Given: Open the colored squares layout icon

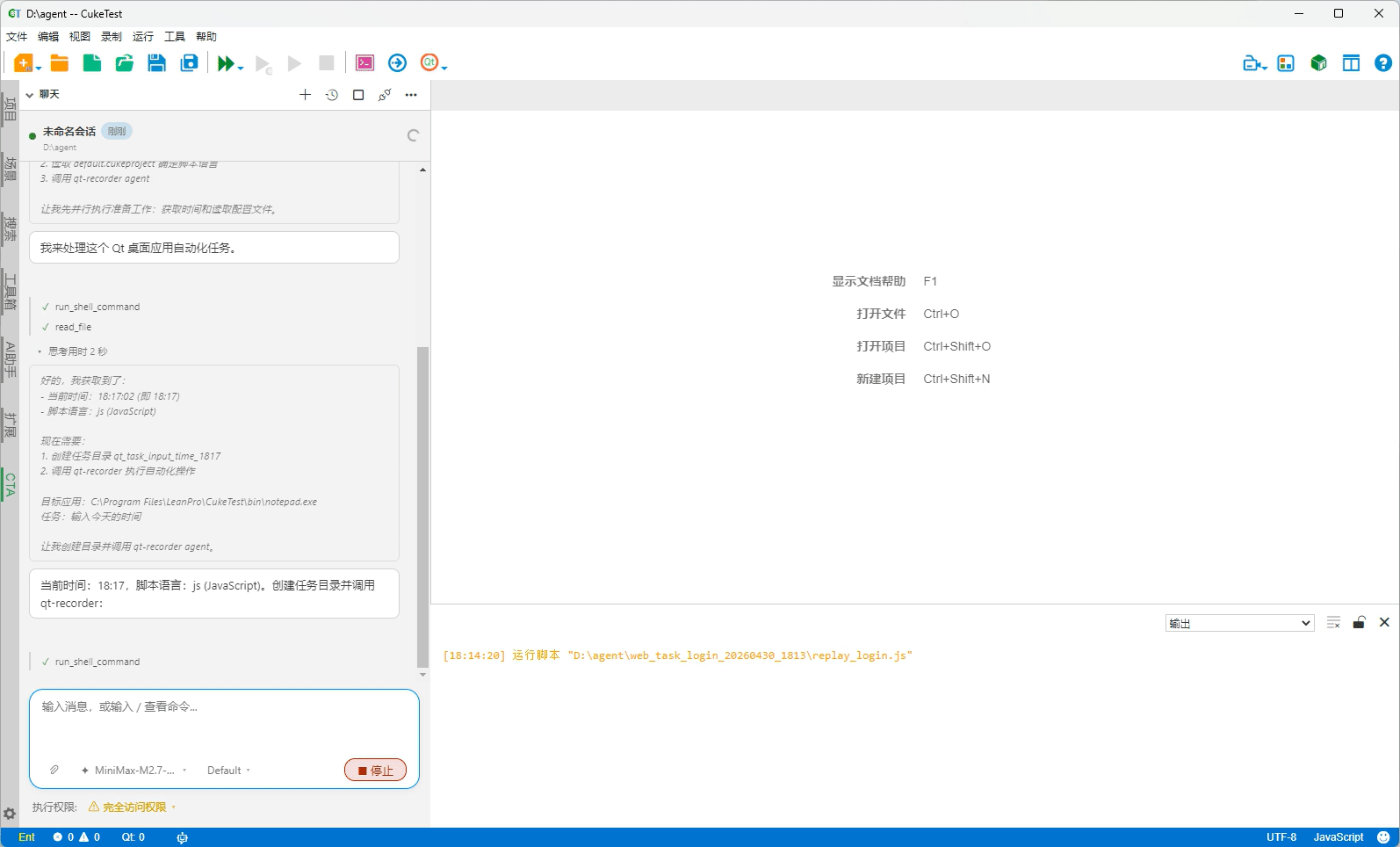Looking at the screenshot, I should click(x=1286, y=63).
